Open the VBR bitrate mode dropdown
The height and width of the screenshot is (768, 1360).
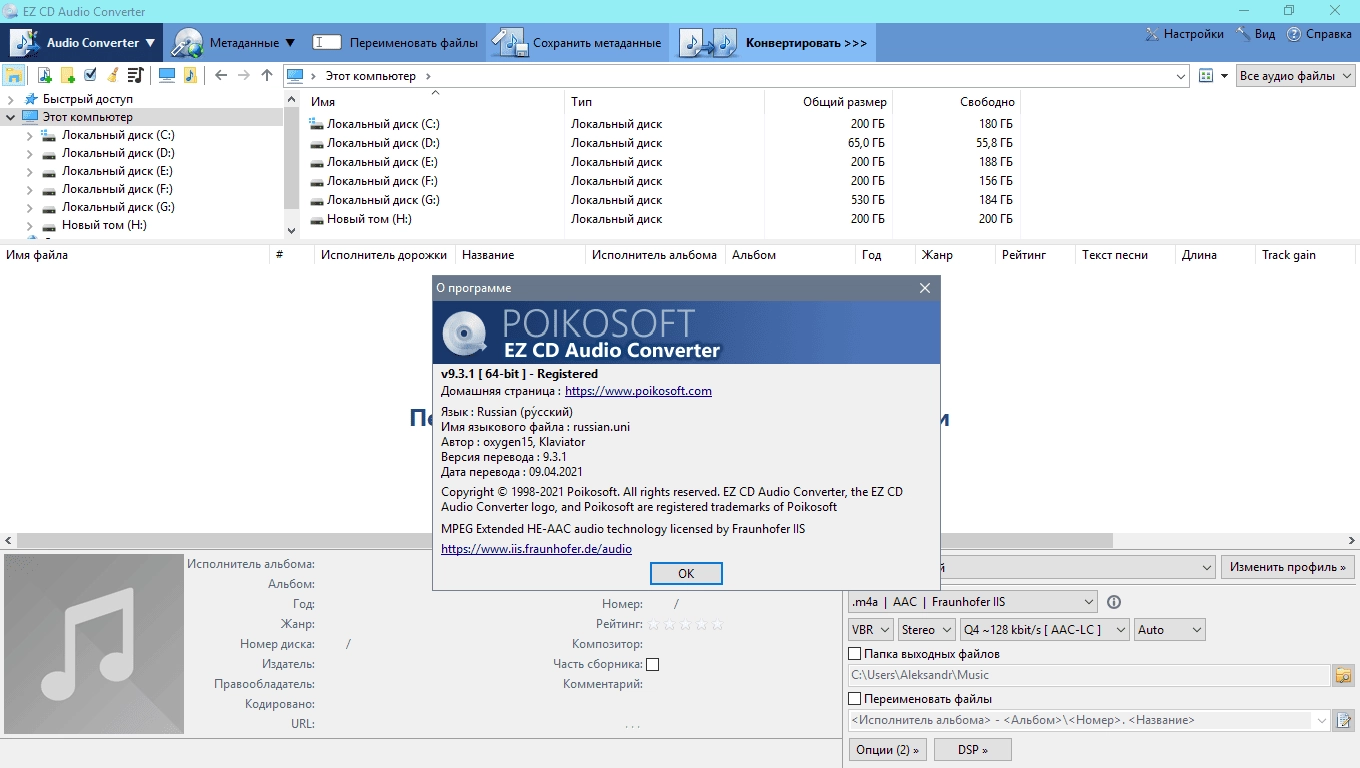pyautogui.click(x=870, y=630)
